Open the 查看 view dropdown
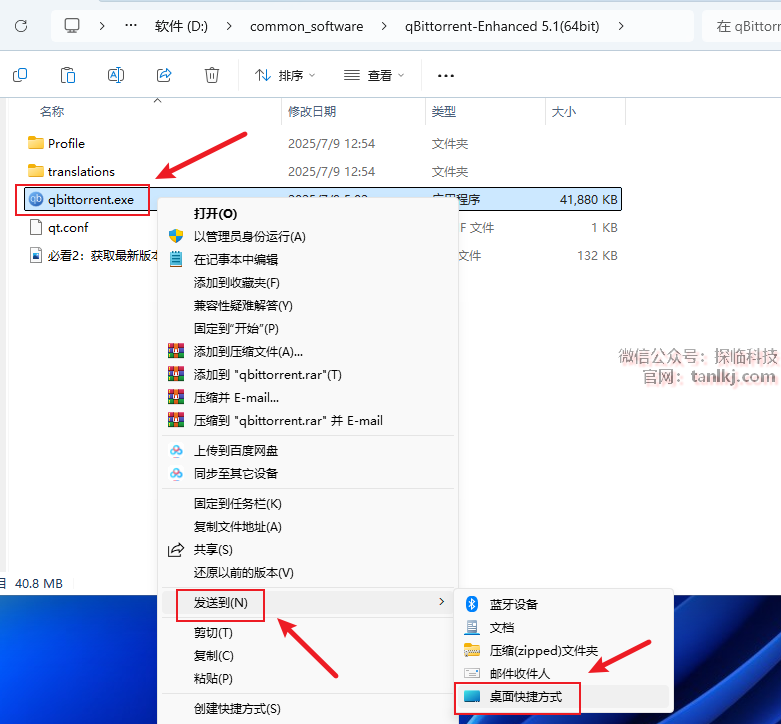Image resolution: width=781 pixels, height=724 pixels. point(374,76)
